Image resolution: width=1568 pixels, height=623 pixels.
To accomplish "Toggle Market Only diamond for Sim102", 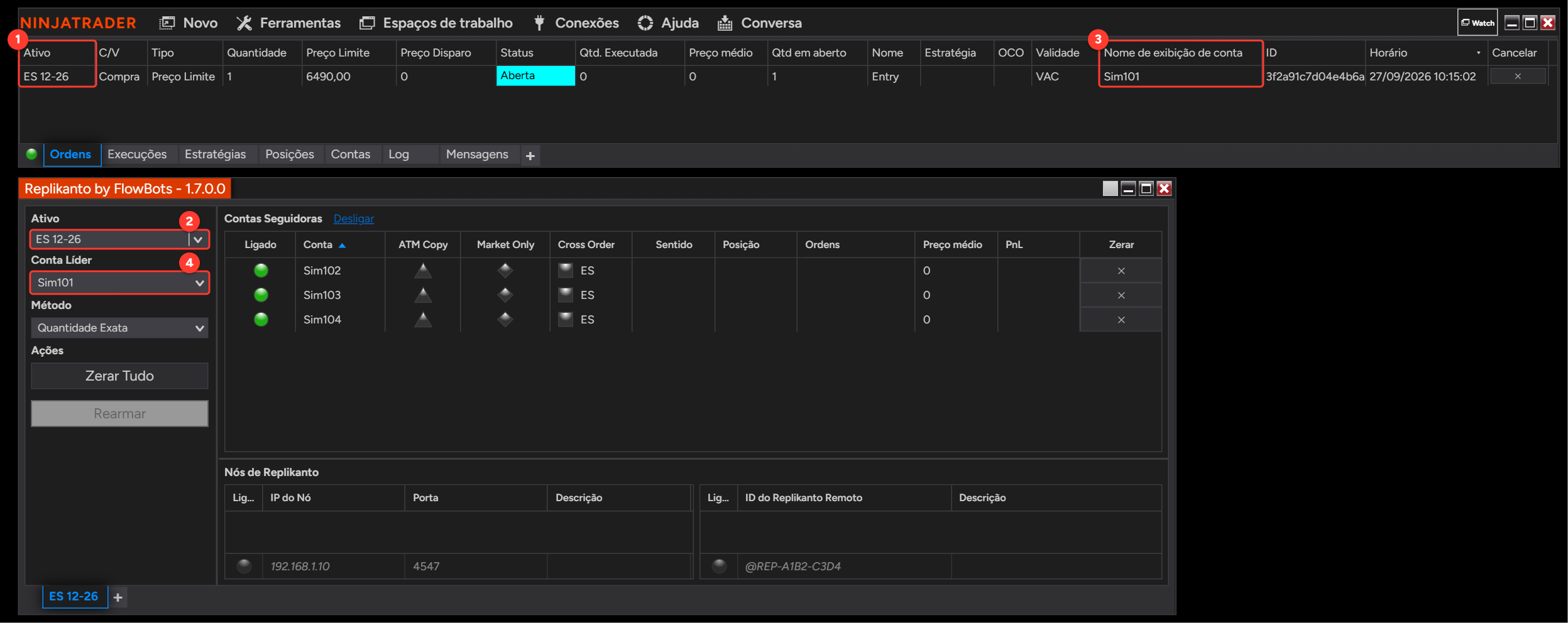I will tap(505, 271).
